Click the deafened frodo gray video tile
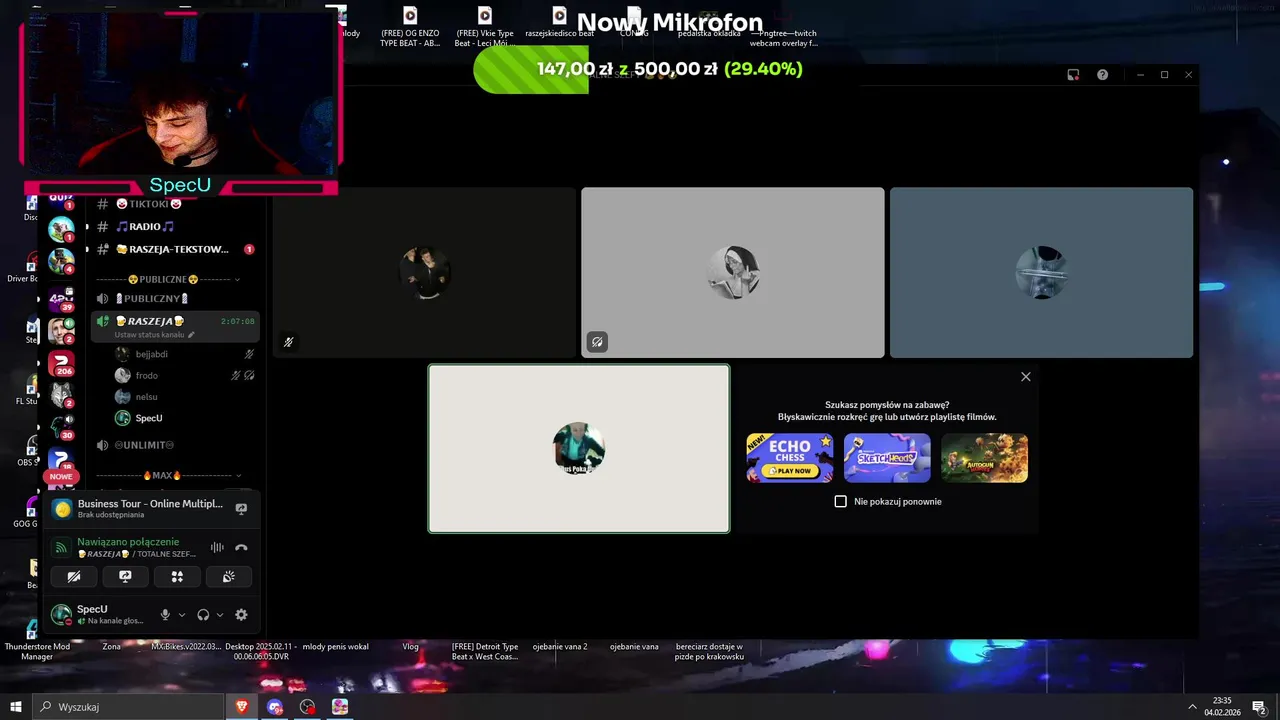The height and width of the screenshot is (720, 1280). pos(733,272)
